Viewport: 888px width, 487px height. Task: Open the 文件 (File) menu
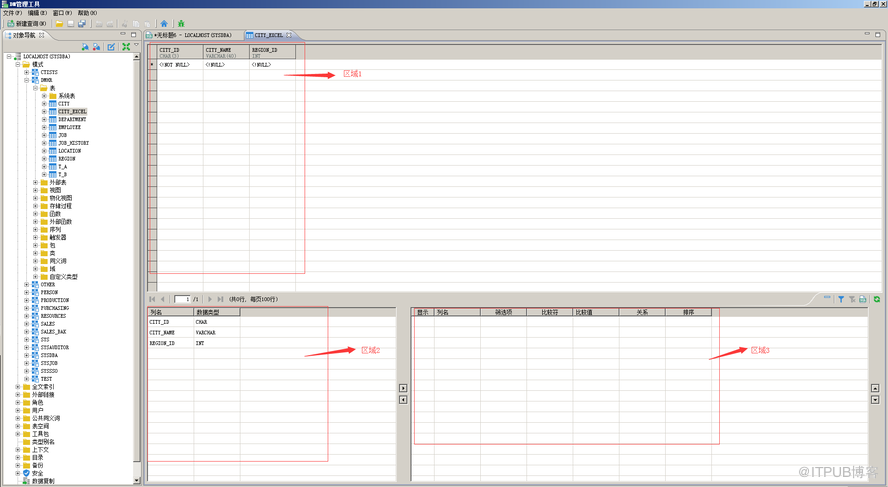(12, 13)
